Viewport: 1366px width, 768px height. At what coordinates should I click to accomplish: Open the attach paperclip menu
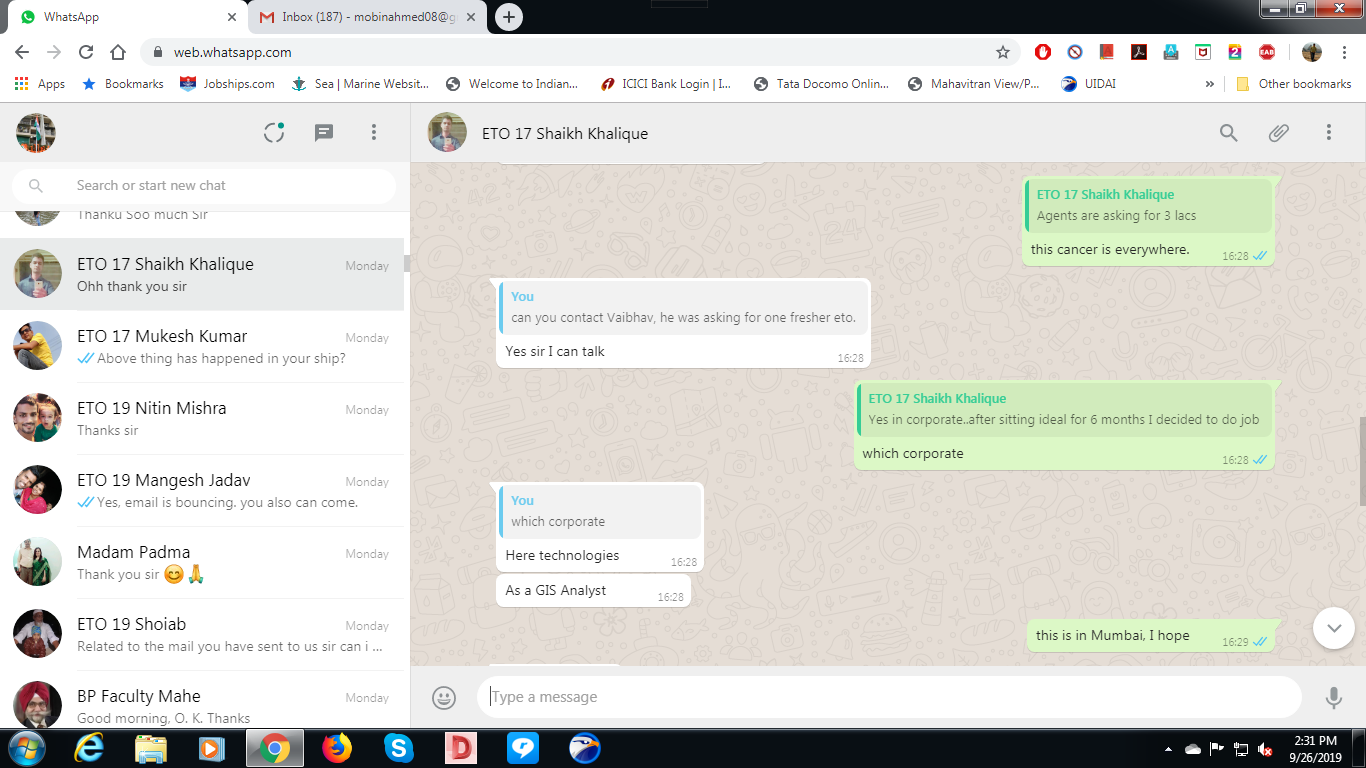click(1279, 133)
